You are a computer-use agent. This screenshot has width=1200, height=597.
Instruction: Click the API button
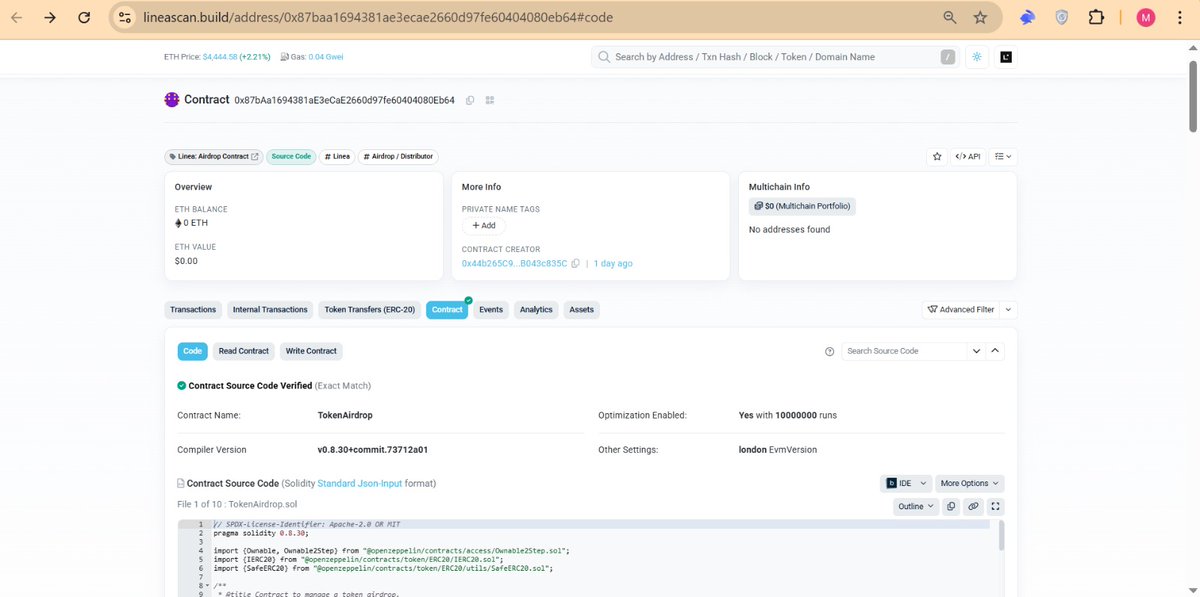pyautogui.click(x=968, y=157)
